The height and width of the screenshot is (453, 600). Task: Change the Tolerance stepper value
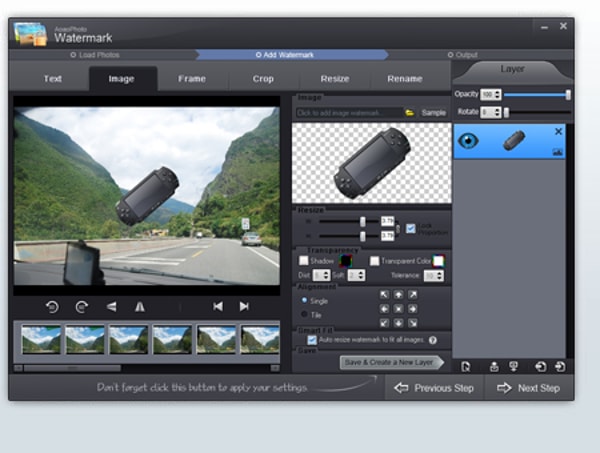click(440, 275)
